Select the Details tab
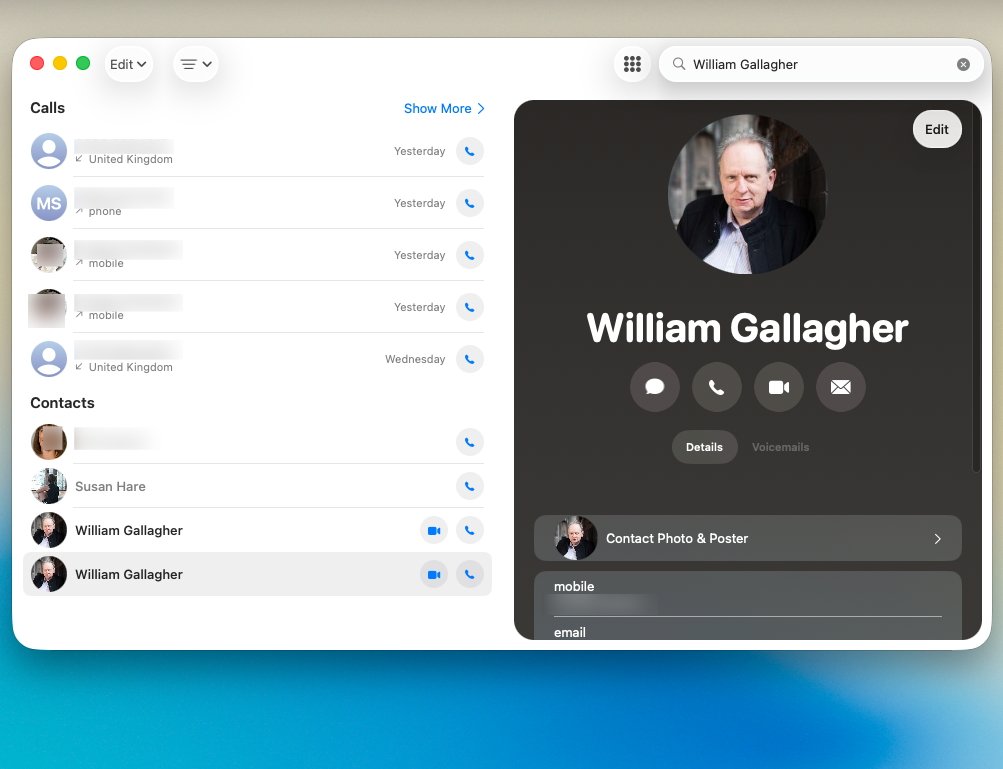The image size is (1003, 769). pyautogui.click(x=704, y=447)
